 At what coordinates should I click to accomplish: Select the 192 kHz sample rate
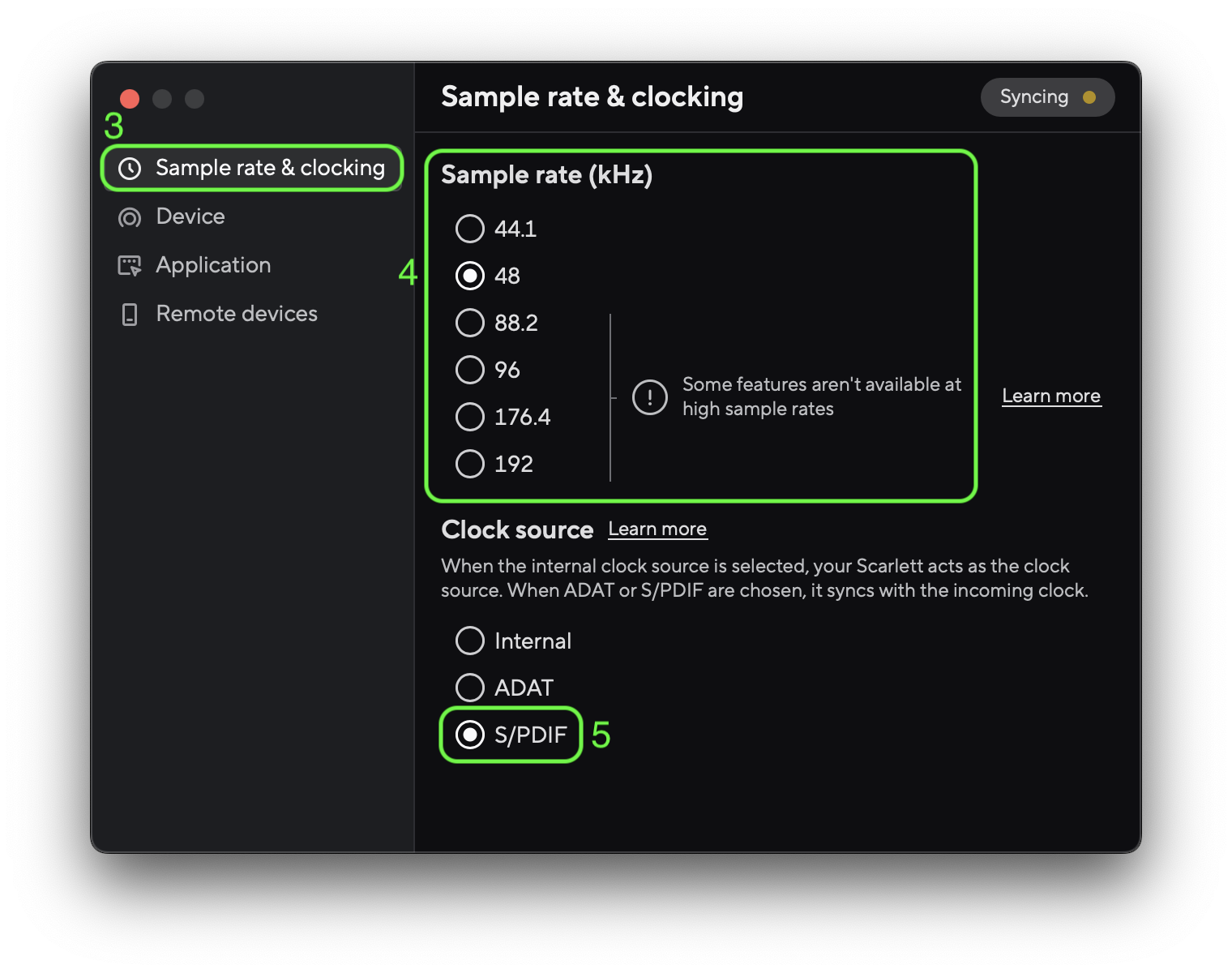[x=470, y=464]
